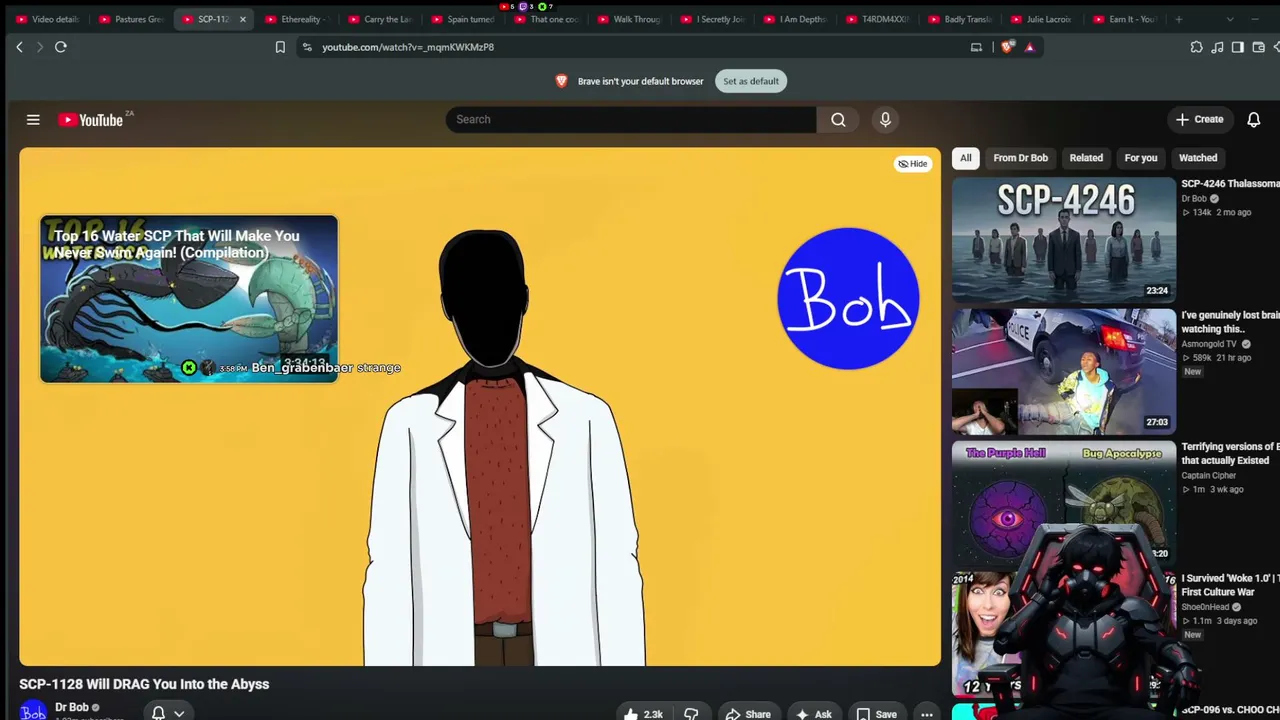Open the media control music note icon
Viewport: 1280px width, 720px height.
pos(1217,47)
